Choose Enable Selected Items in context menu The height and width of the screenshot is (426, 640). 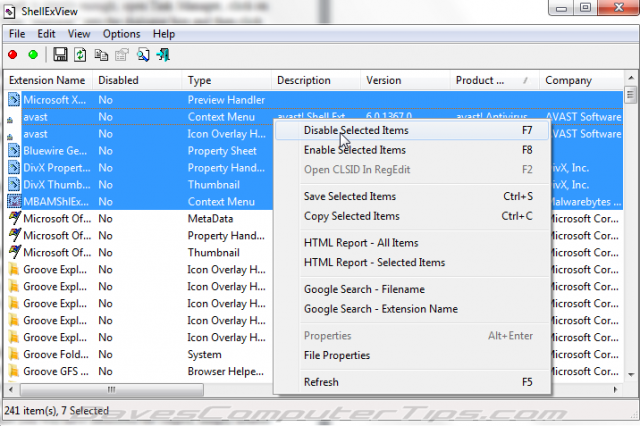pyautogui.click(x=411, y=150)
